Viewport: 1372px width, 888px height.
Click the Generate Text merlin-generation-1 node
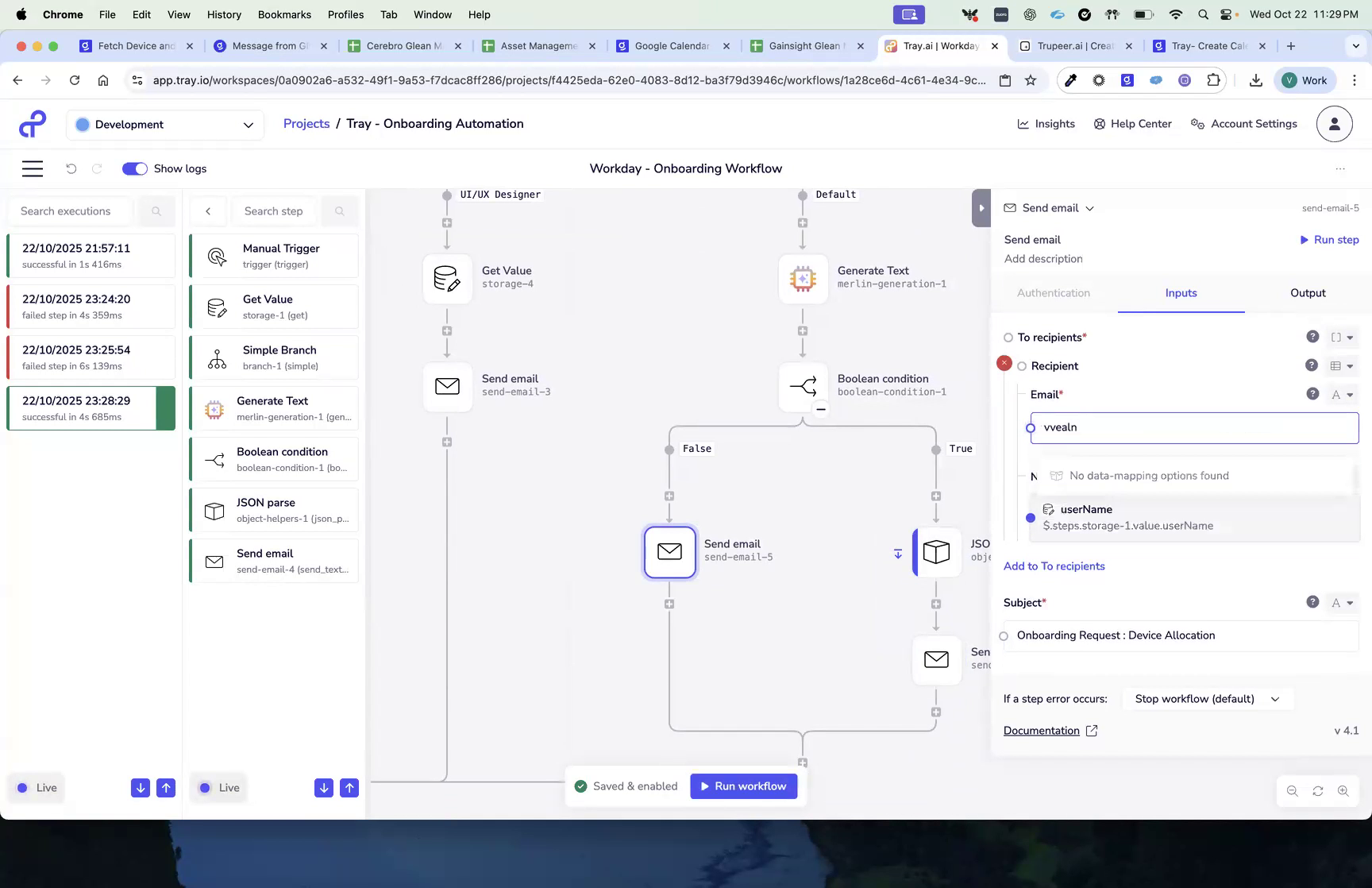click(x=803, y=279)
